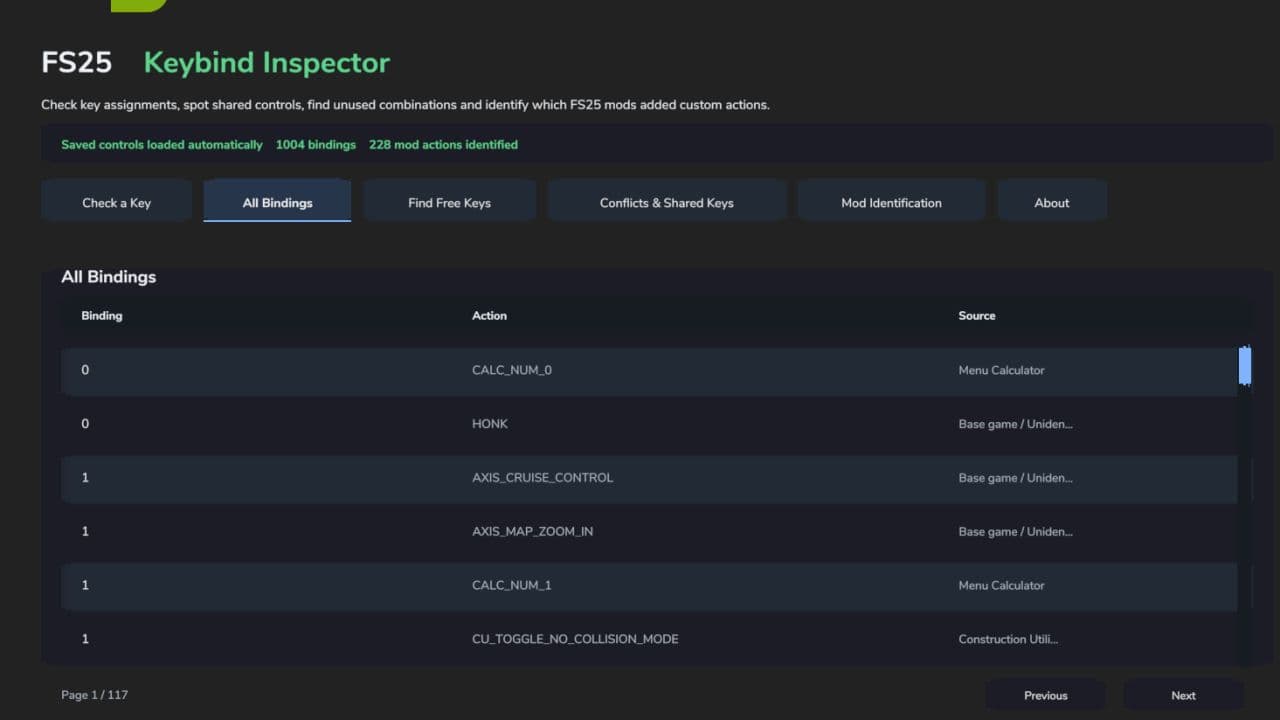Click source cell of AXIS_MAP_ZOOM_IN row
The height and width of the screenshot is (720, 1280).
pos(1015,532)
